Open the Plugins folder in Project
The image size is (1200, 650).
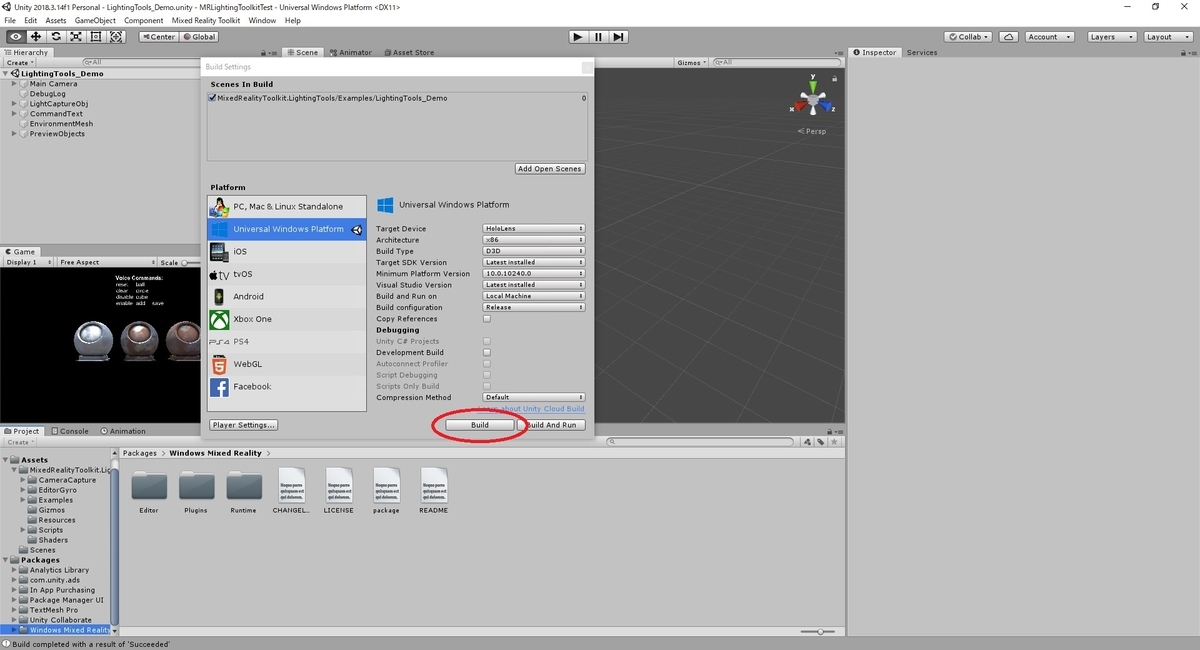click(196, 491)
